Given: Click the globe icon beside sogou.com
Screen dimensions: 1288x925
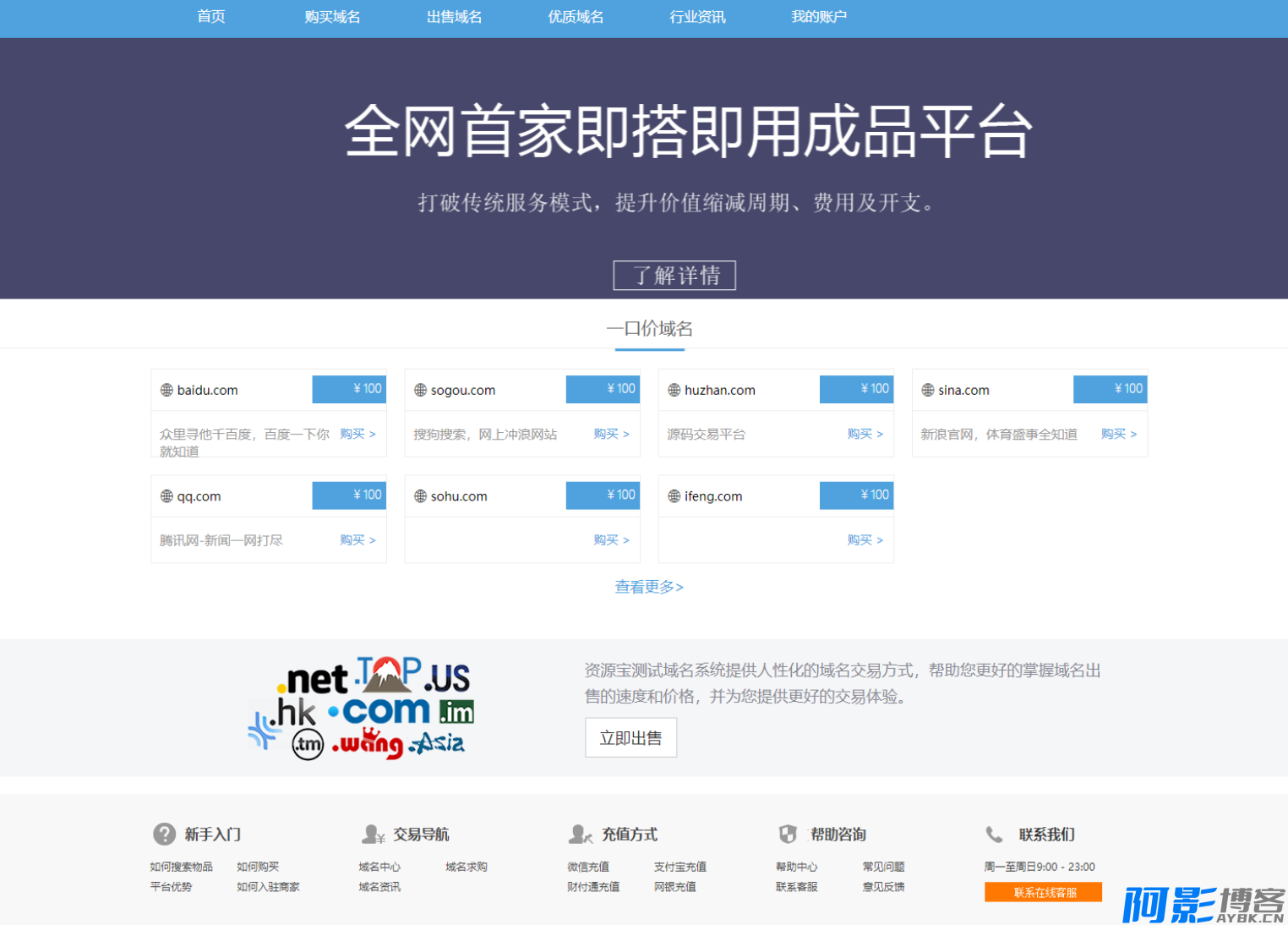Looking at the screenshot, I should coord(420,390).
